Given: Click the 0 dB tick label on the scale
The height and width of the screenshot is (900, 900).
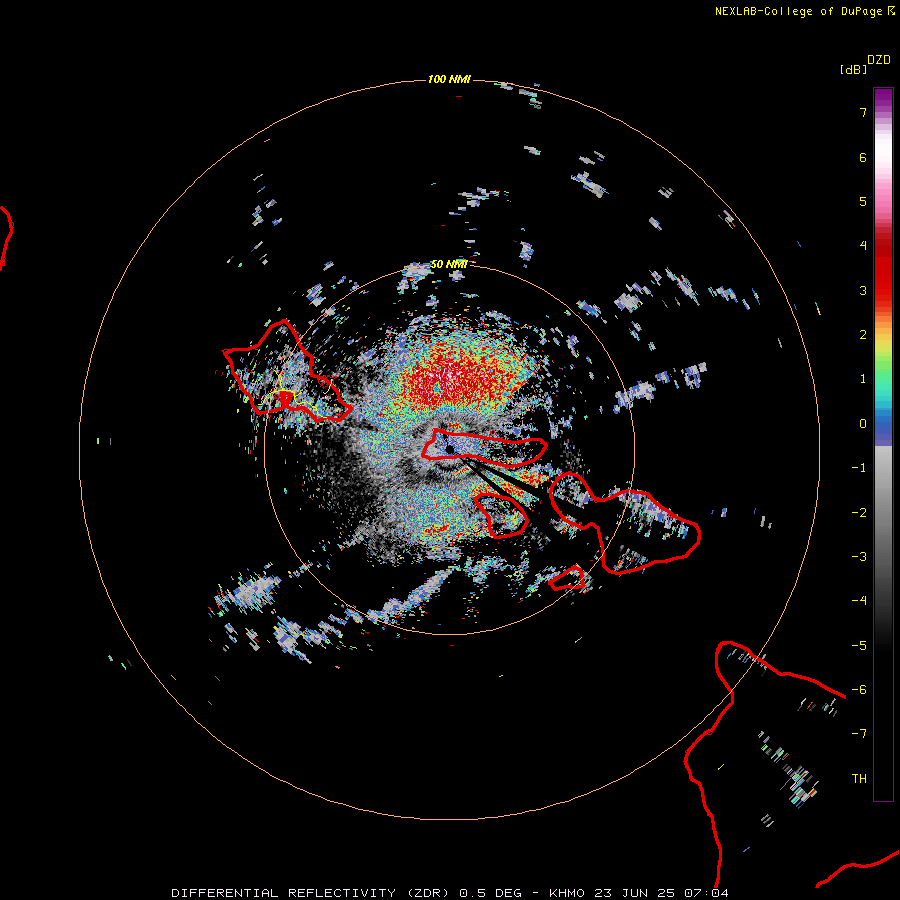Looking at the screenshot, I should click(x=863, y=424).
